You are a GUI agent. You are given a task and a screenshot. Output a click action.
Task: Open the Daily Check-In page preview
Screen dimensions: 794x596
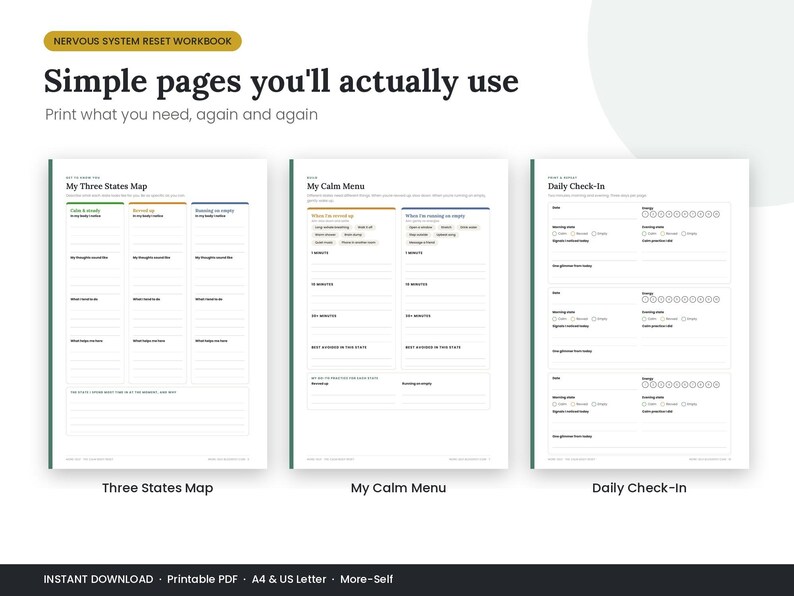tap(640, 314)
